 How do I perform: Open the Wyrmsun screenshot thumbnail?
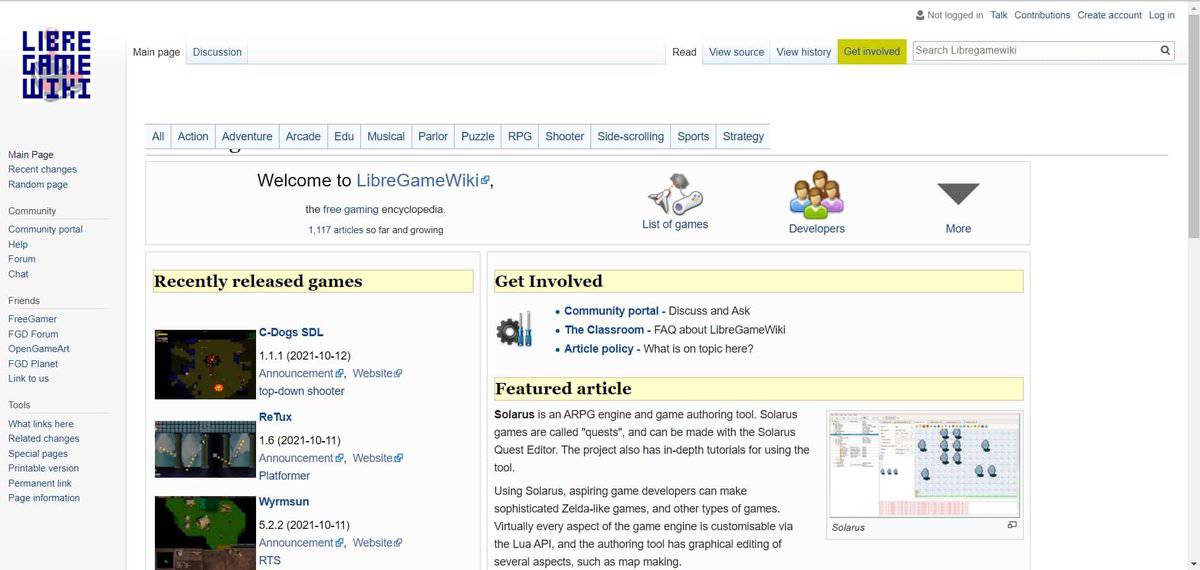tap(205, 532)
